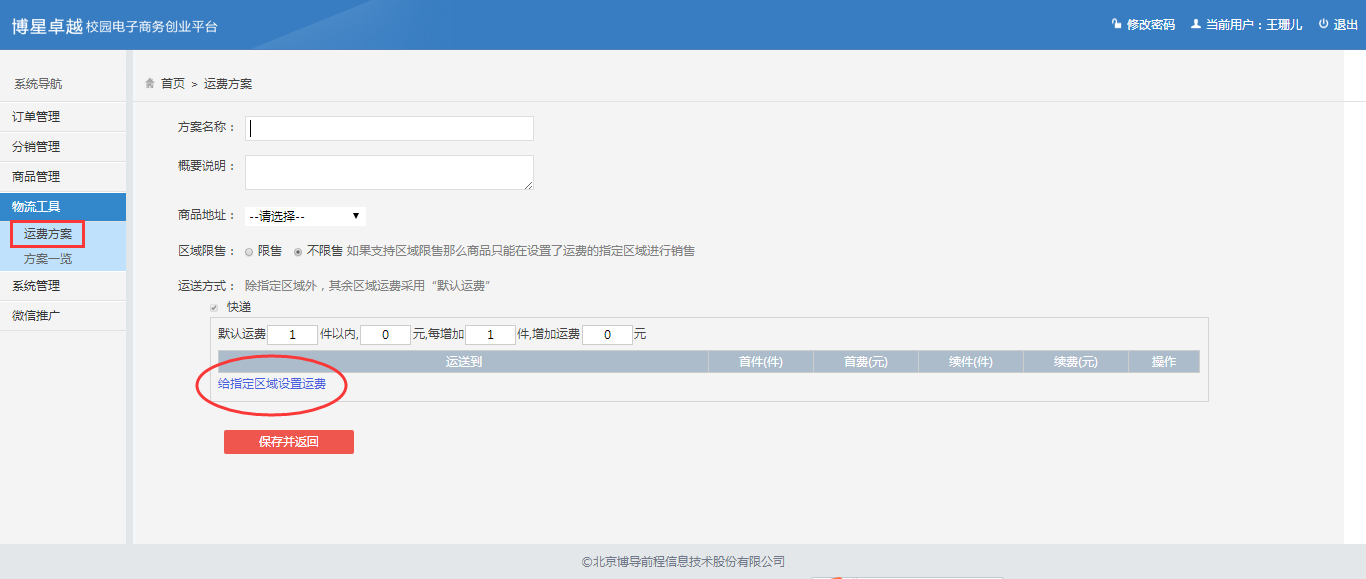The image size is (1366, 579).
Task: Open the 商品地址 dropdown
Action: click(305, 216)
